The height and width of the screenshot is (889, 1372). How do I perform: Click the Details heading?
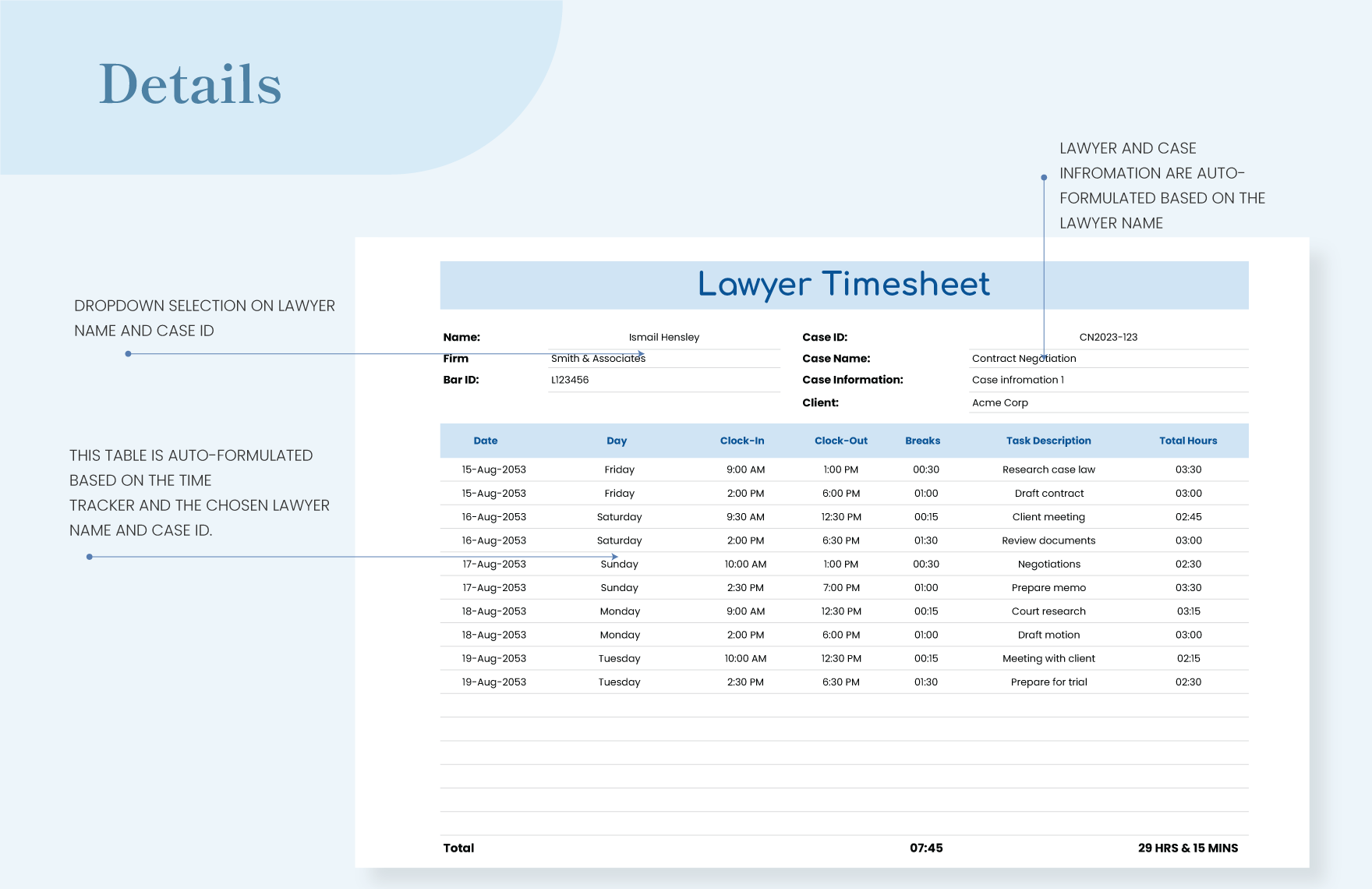190,84
